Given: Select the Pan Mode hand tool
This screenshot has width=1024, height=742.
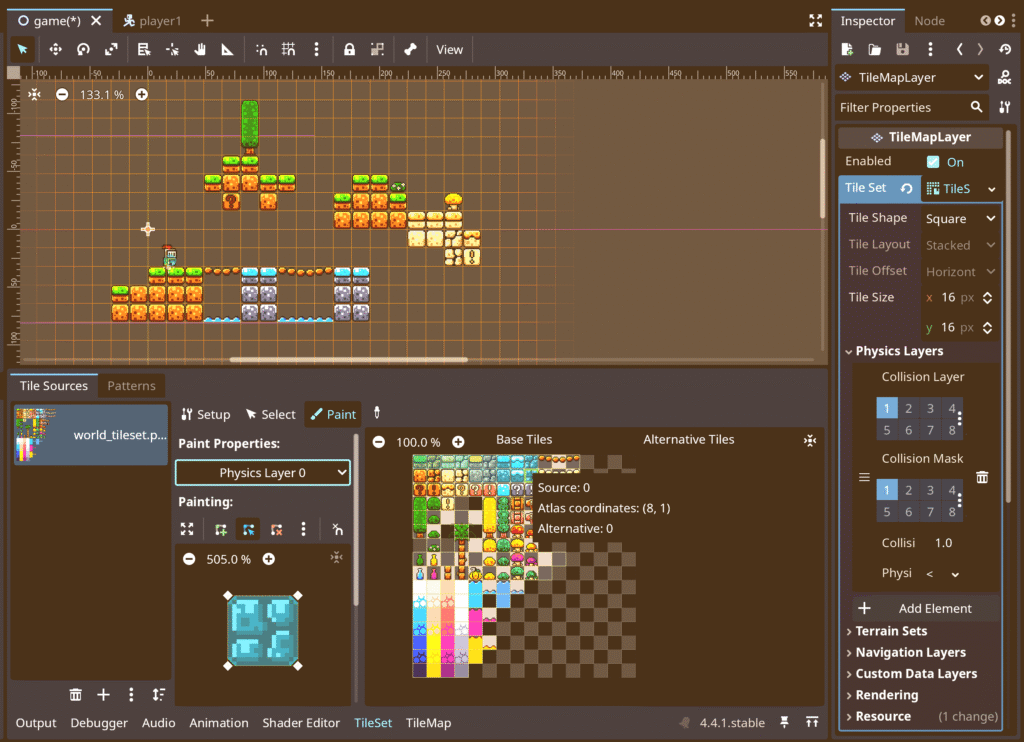Looking at the screenshot, I should (x=200, y=50).
